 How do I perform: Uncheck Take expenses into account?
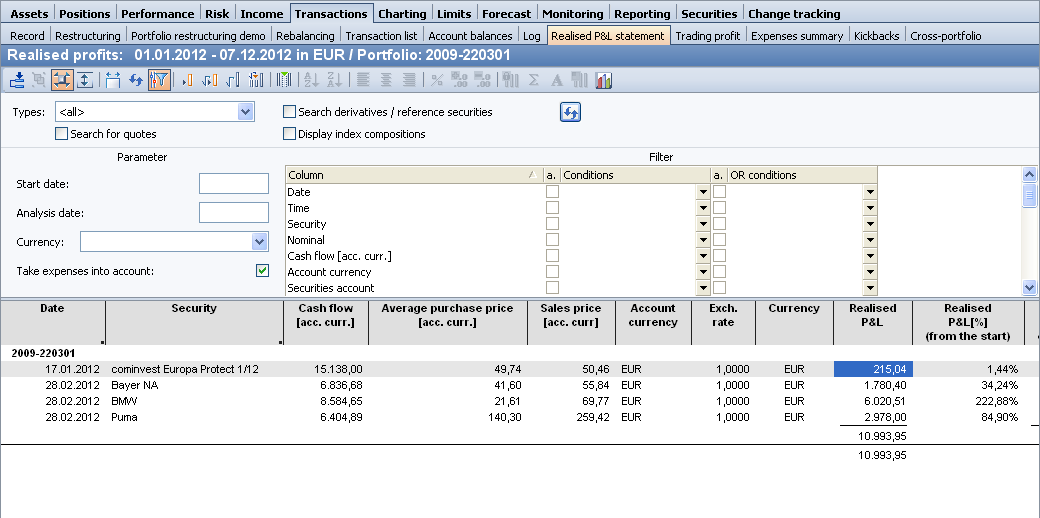pos(262,270)
